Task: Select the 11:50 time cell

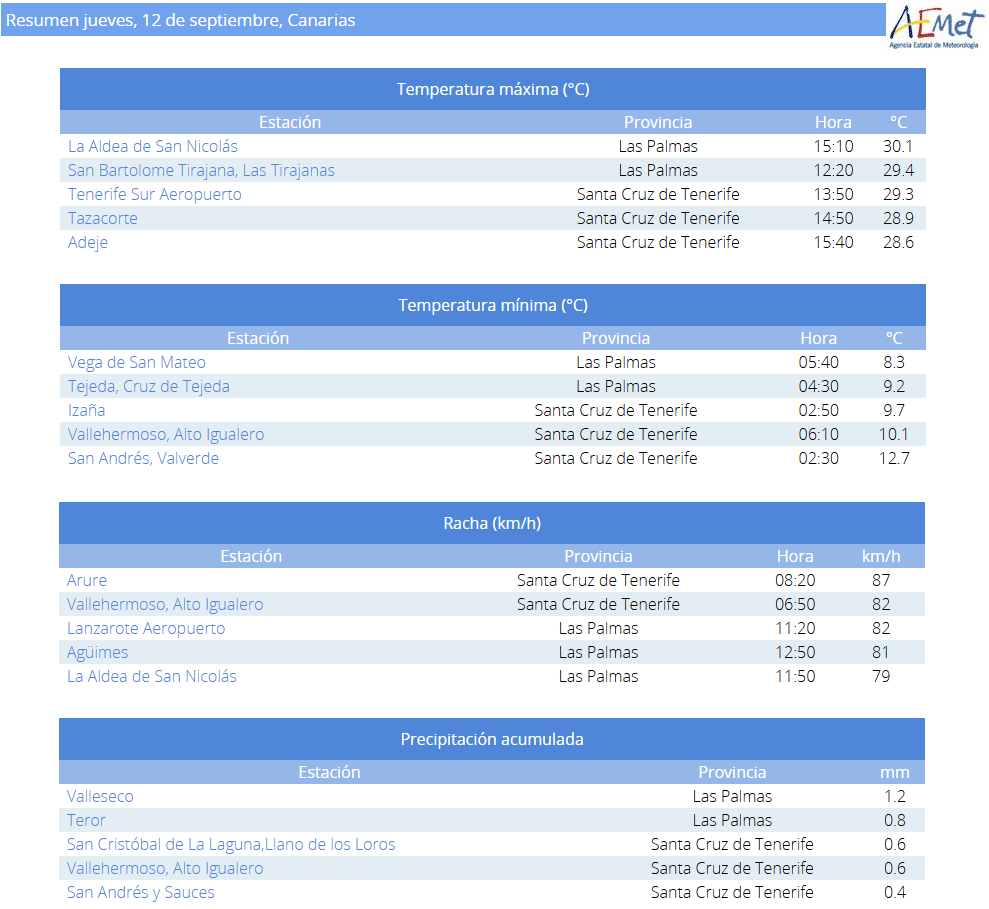Action: click(795, 676)
